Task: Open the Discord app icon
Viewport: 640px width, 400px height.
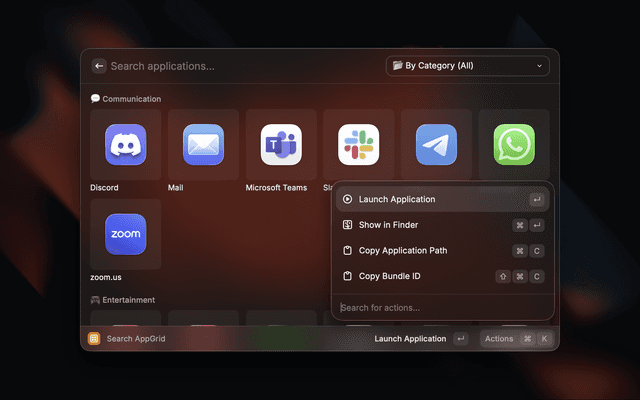Action: pyautogui.click(x=125, y=145)
